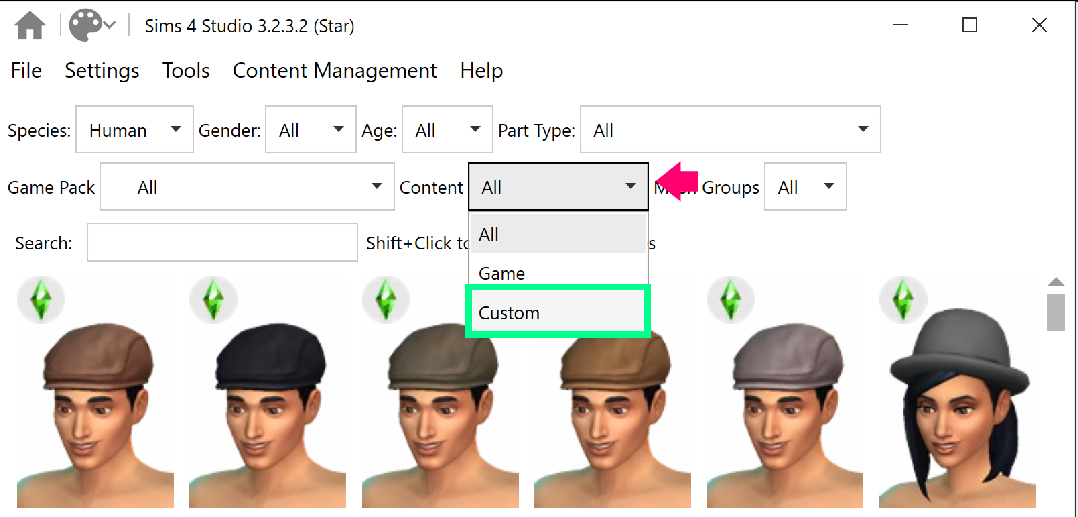Choose Custom in the Content list
Image resolution: width=1078 pixels, height=517 pixels.
click(558, 313)
